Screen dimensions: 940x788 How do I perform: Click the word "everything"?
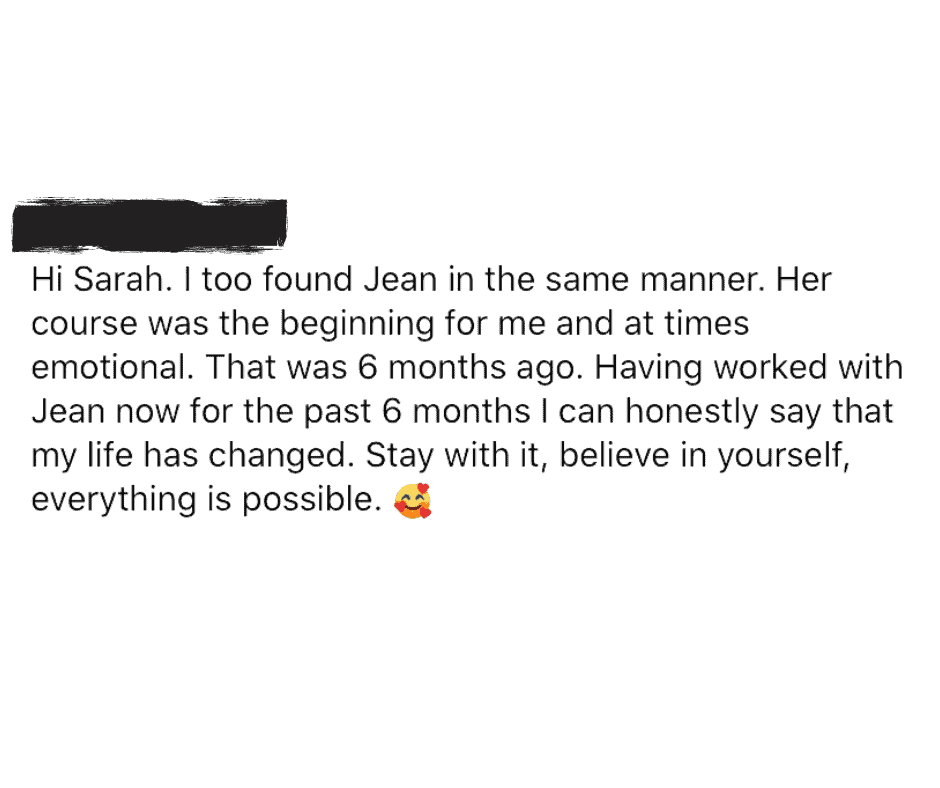(x=114, y=499)
